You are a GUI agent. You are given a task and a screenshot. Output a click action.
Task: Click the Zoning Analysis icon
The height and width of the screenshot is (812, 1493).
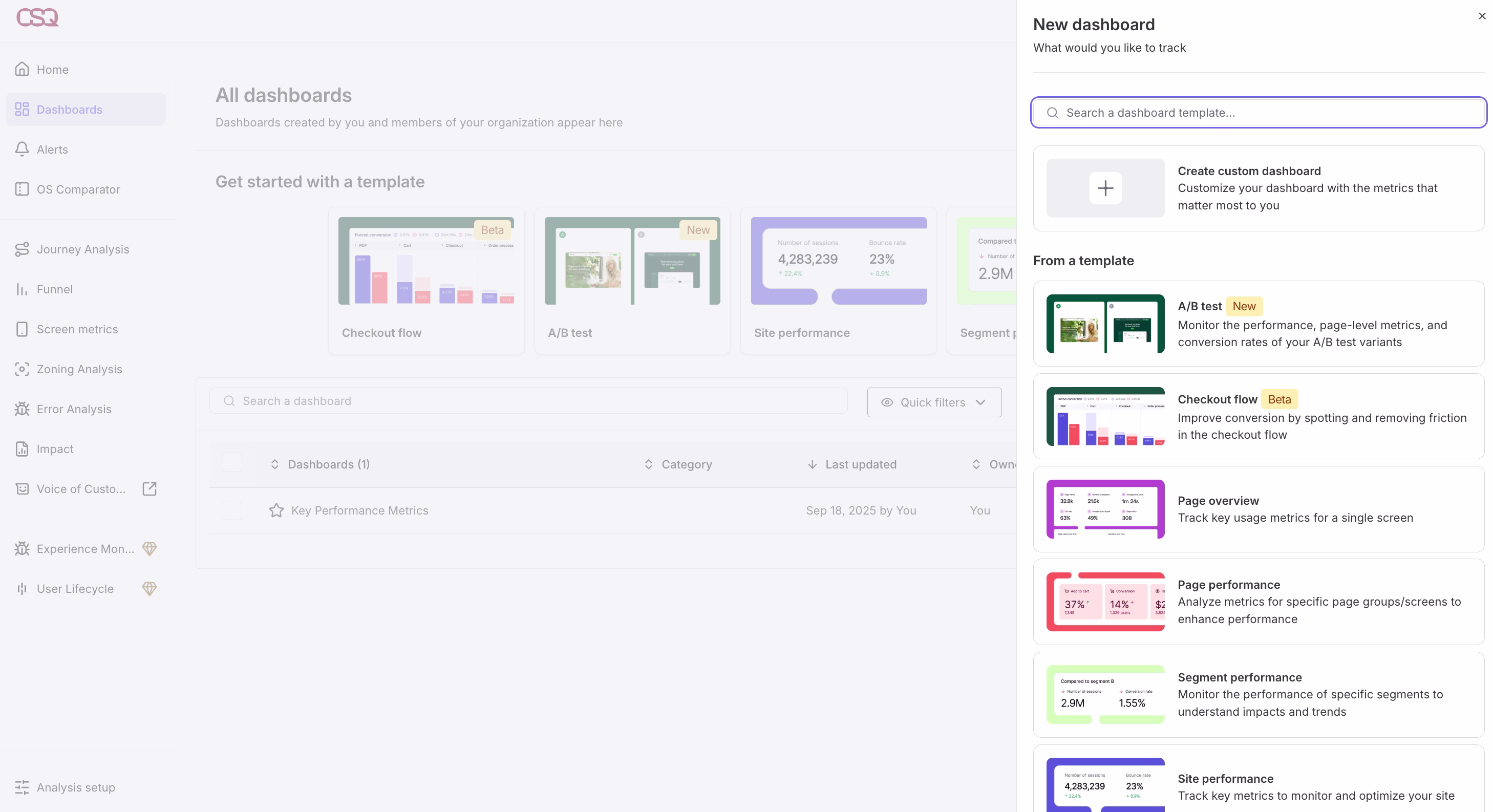(22, 369)
